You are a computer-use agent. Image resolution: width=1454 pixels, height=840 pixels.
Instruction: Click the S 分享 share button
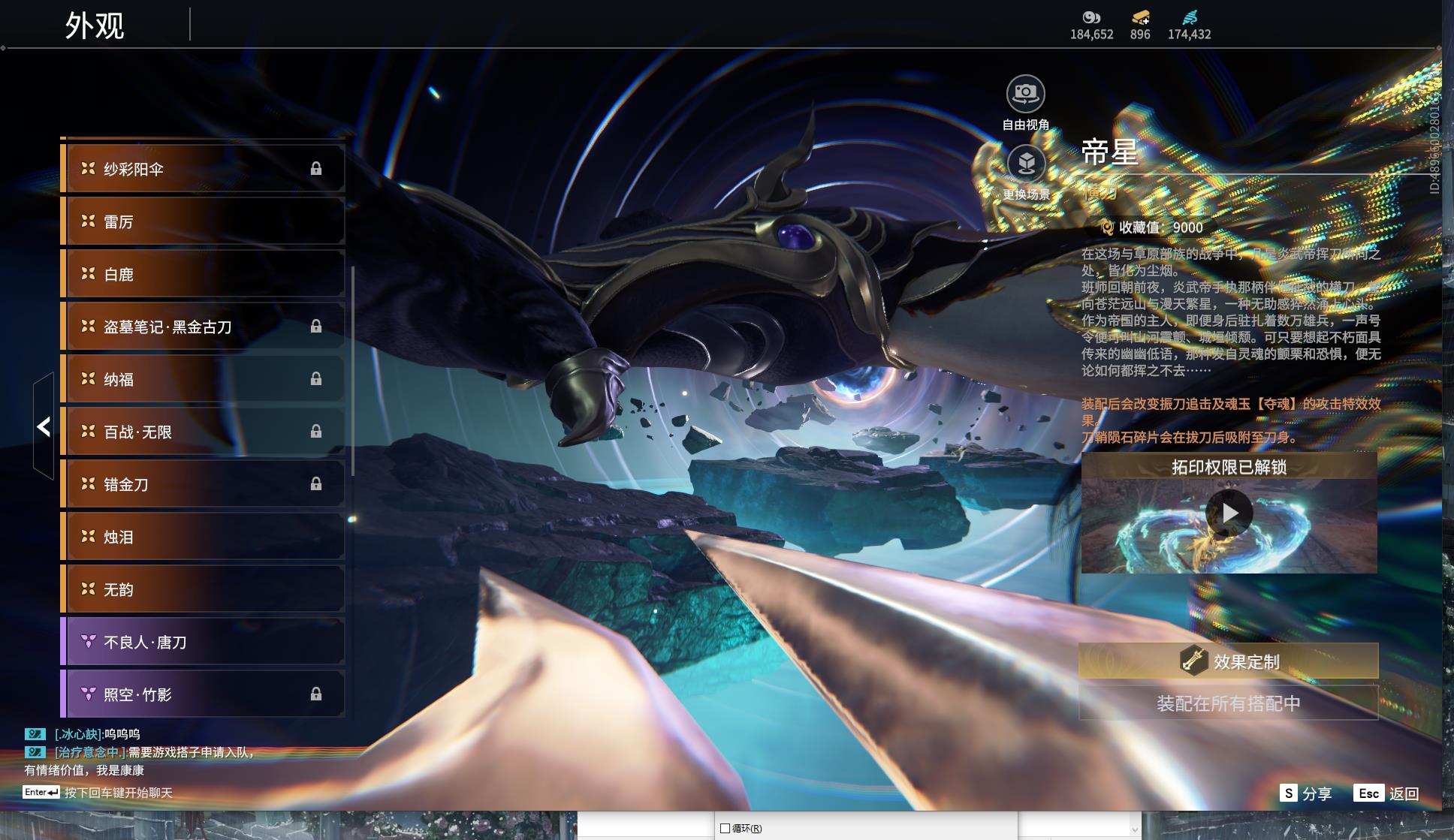1306,793
